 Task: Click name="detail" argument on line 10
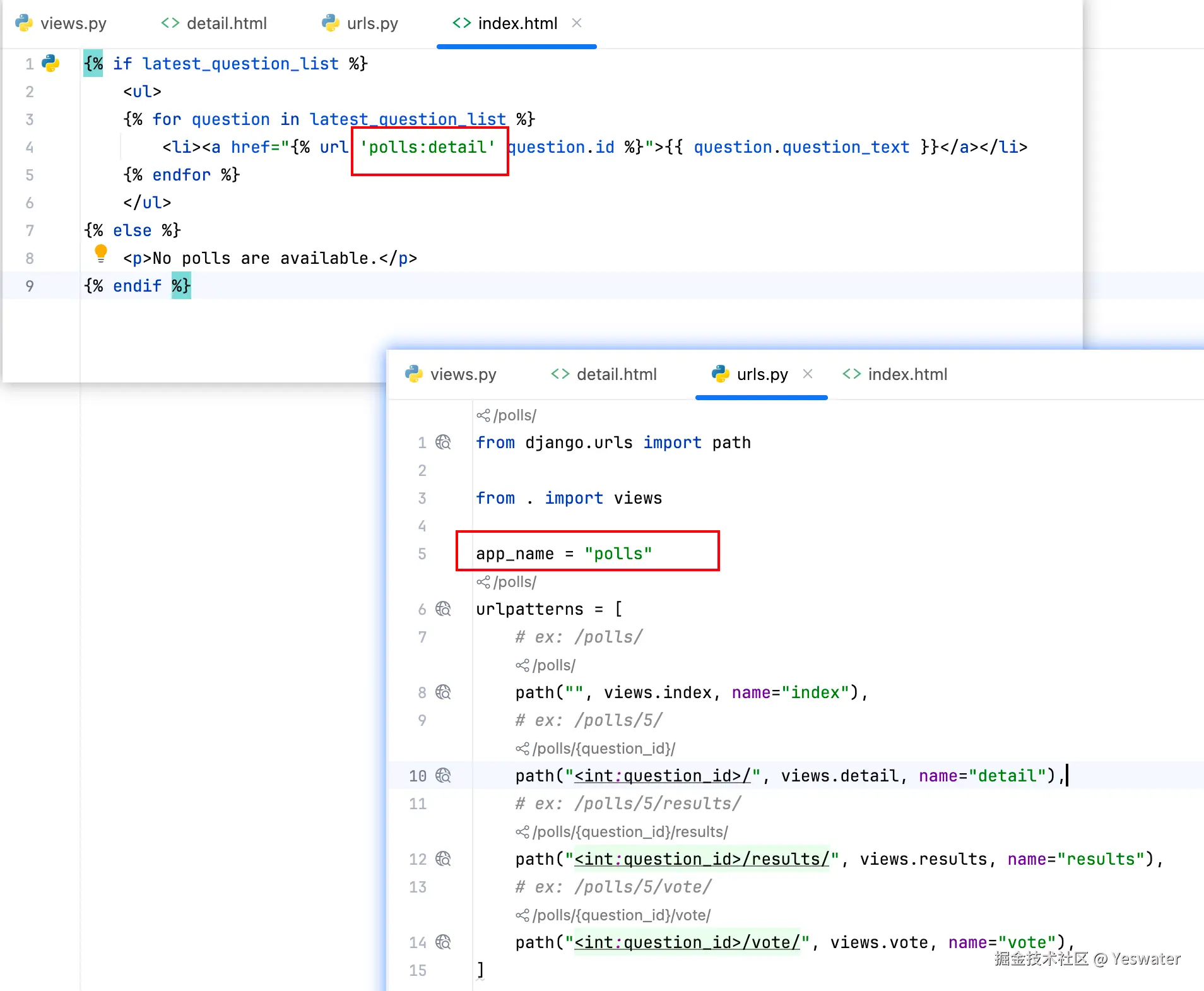[x=983, y=776]
